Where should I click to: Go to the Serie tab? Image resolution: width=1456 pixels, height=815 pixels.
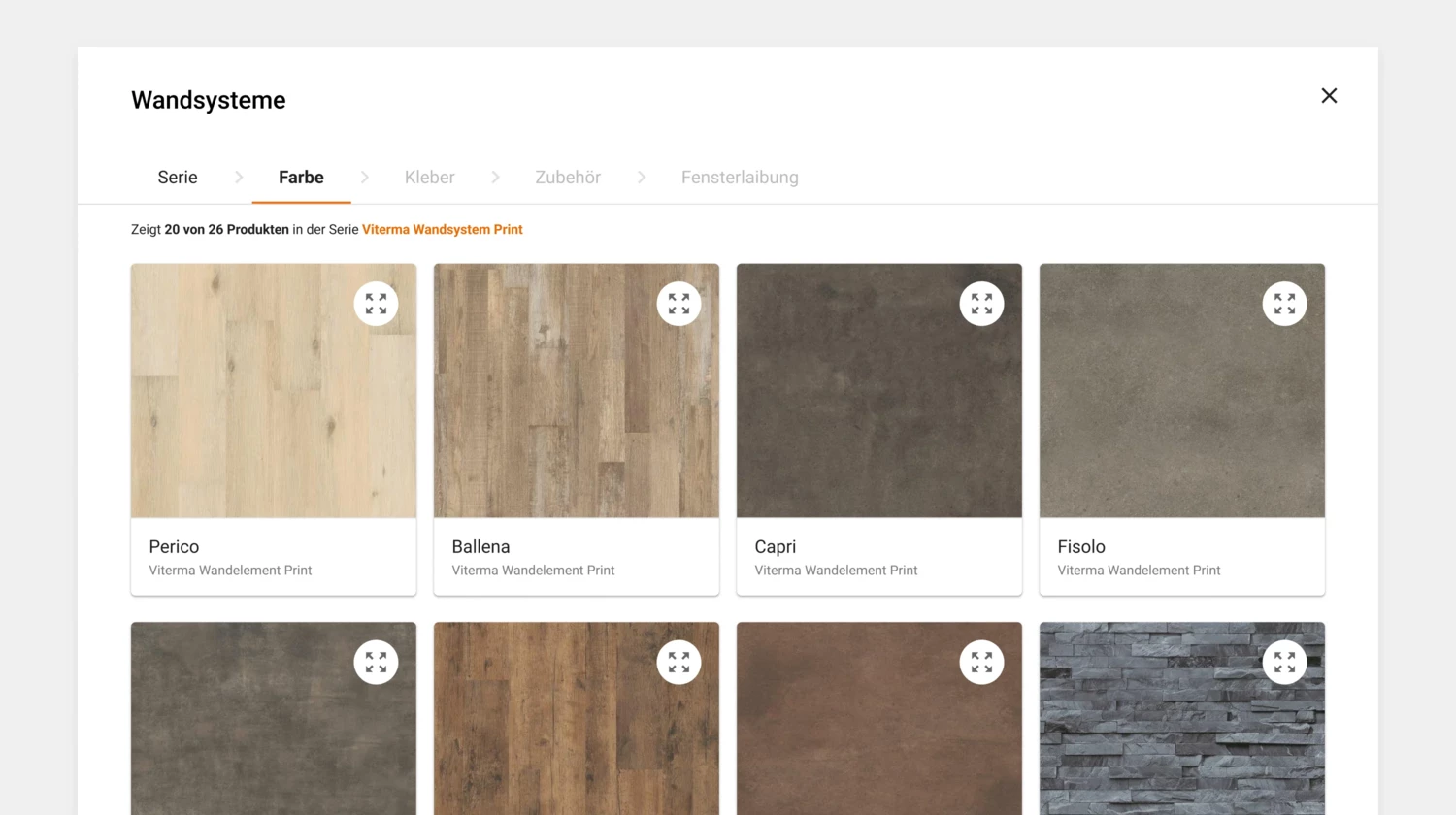pos(178,178)
